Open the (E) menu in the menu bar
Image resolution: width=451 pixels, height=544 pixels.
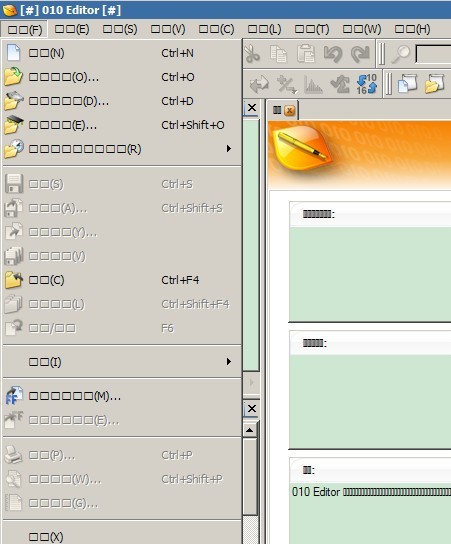tap(72, 29)
